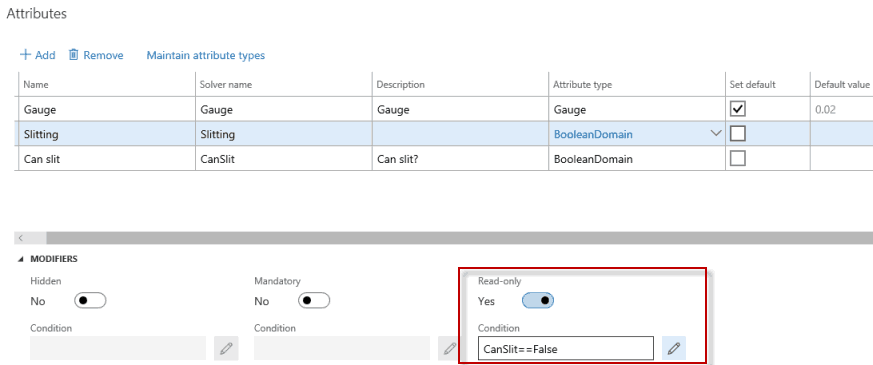
Task: Click Default value 0.02 cell
Action: click(841, 110)
